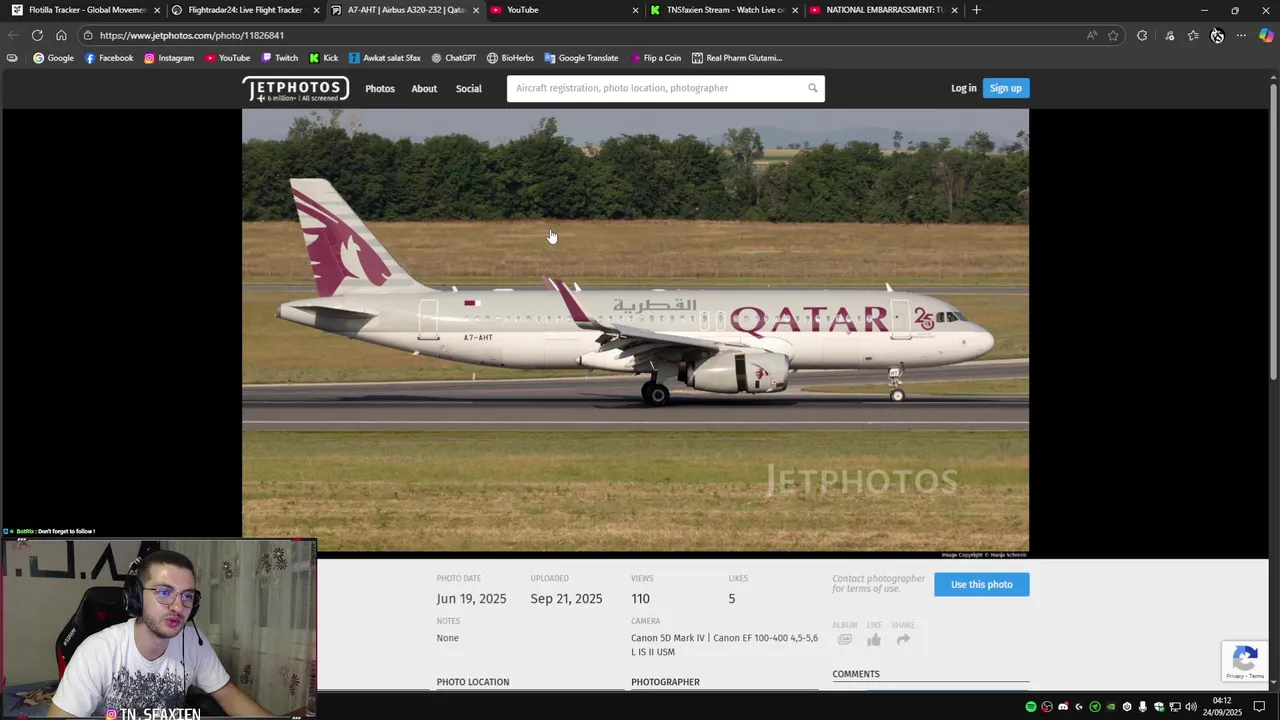Click the search magnifier icon
Screen dimensions: 1280x720
[x=813, y=88]
